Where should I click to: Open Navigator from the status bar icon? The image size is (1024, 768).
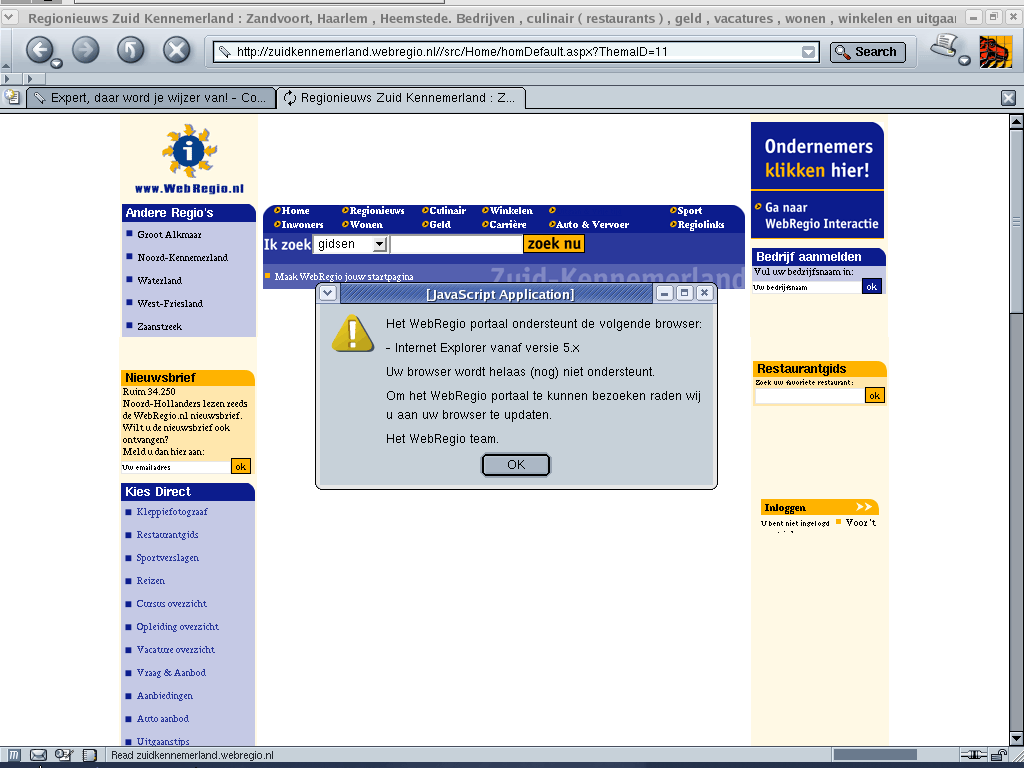14,755
